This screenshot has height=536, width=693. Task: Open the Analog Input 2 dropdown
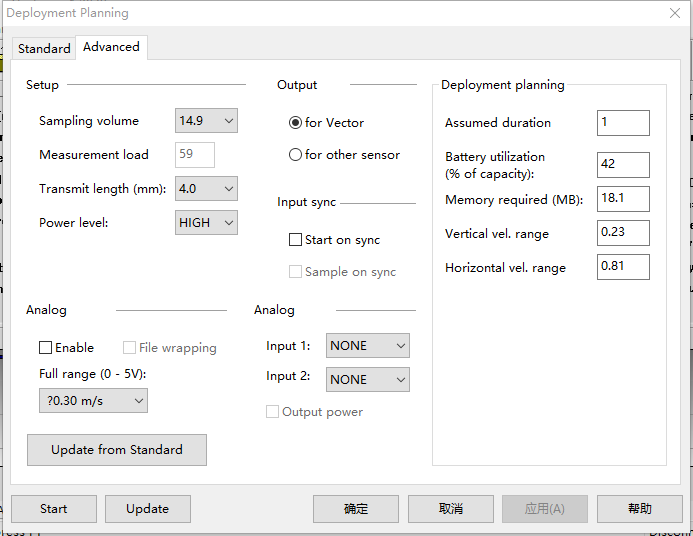[x=368, y=380]
